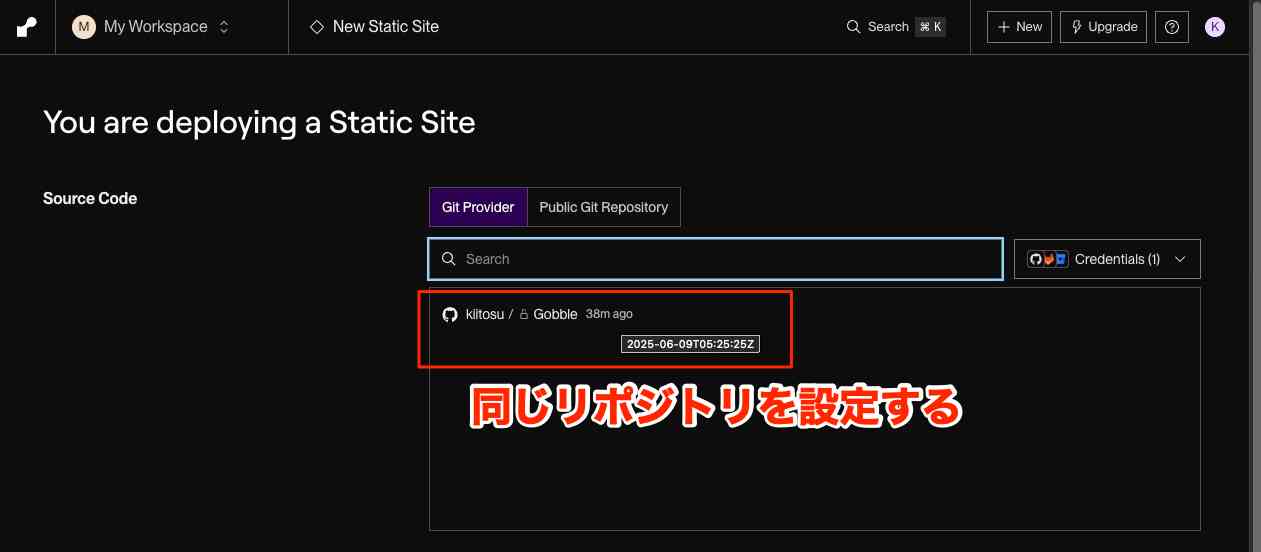Open the K user account avatar
1261x552 pixels.
tap(1215, 27)
